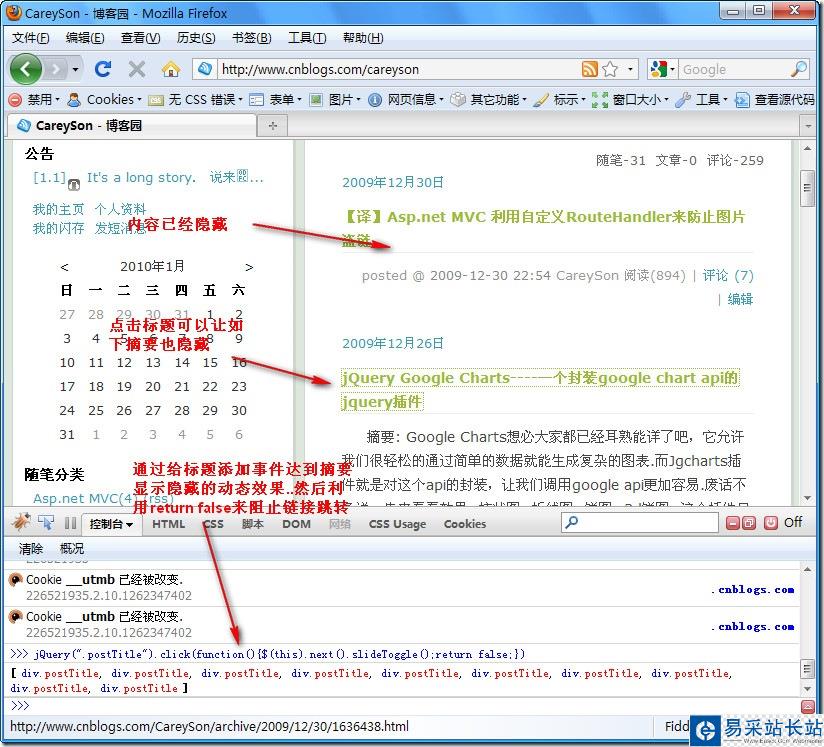Open the 表单 (Forms) toolbar menu

pos(275,99)
